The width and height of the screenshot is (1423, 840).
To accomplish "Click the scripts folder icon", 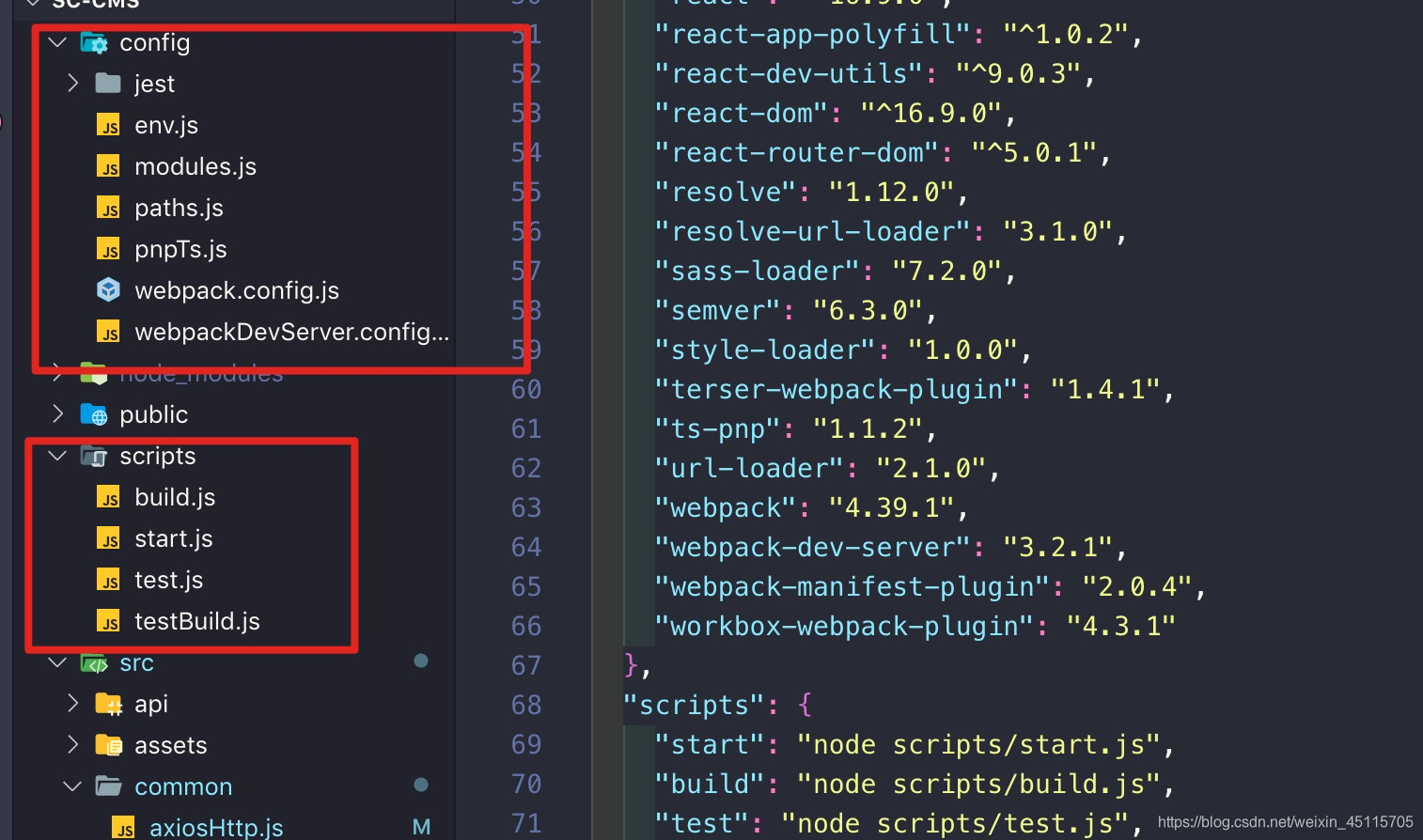I will click(94, 457).
